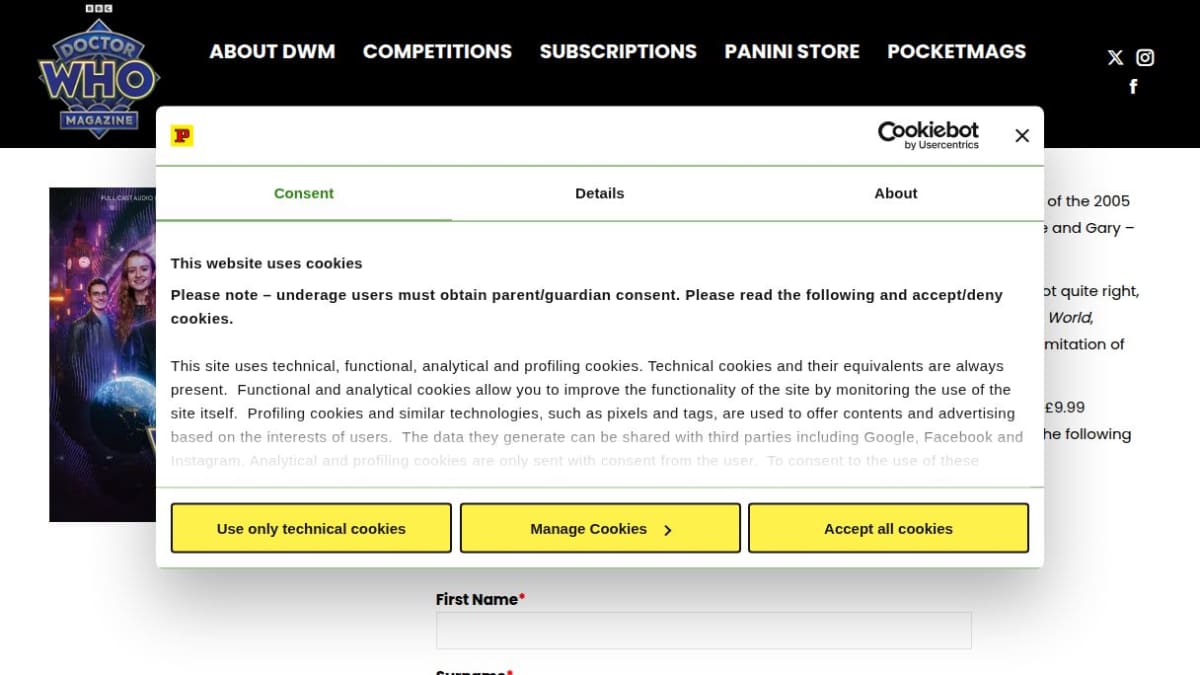Image resolution: width=1200 pixels, height=675 pixels.
Task: Open Manage Cookies options
Action: (600, 528)
